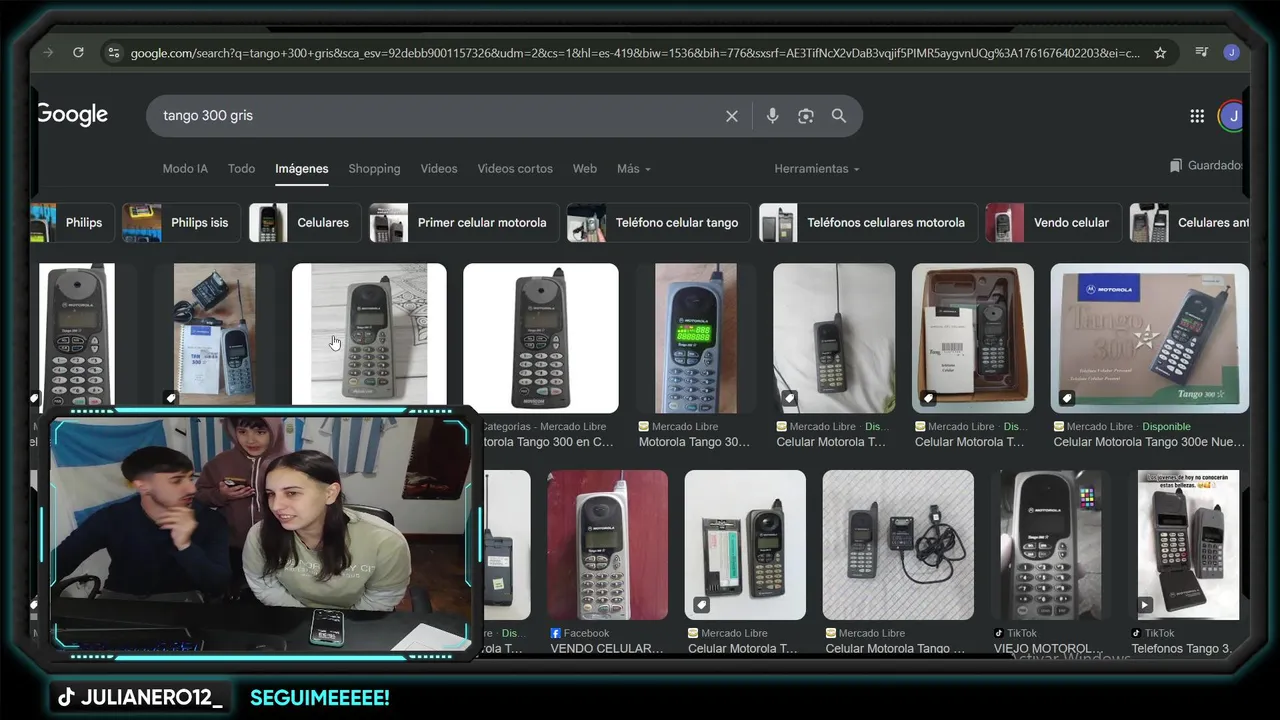
Task: Select the Teléfono celular tango chip
Action: click(x=659, y=222)
